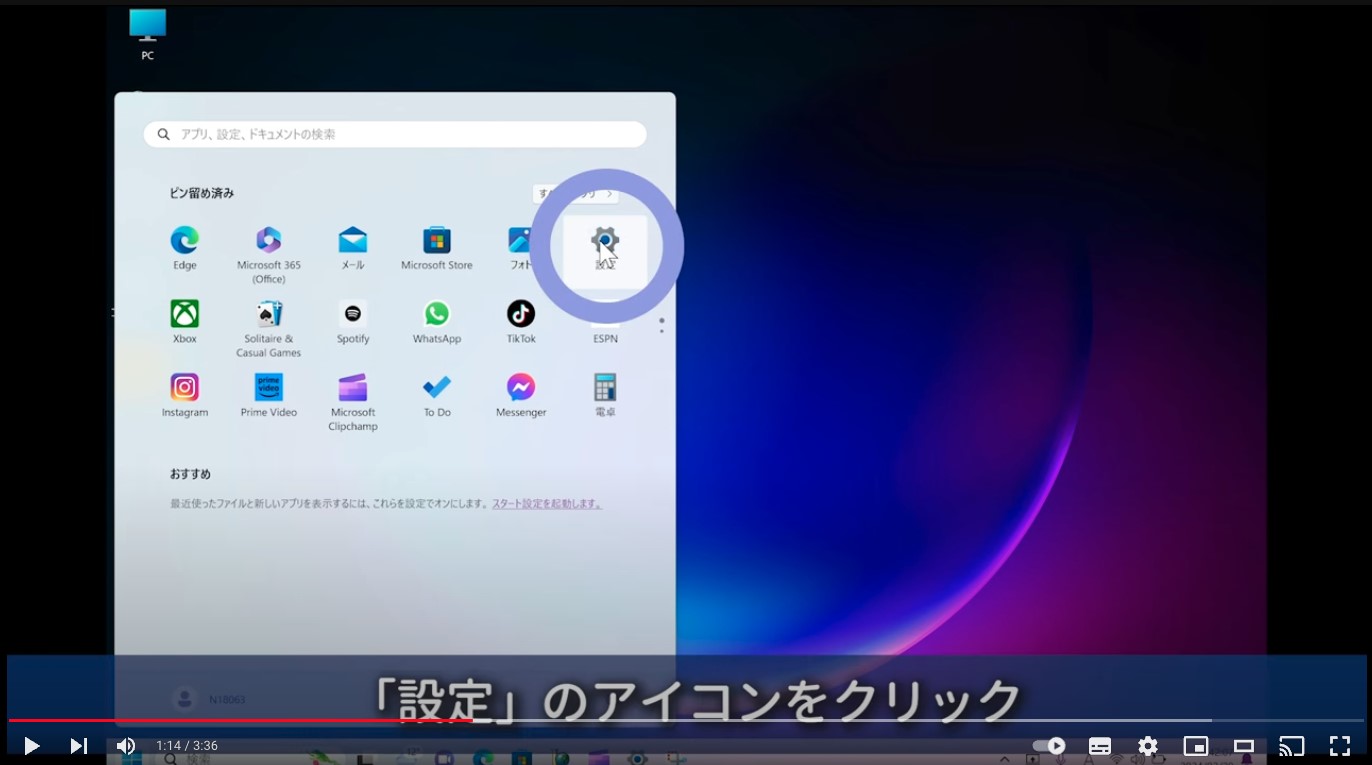Mute the video volume
This screenshot has width=1372, height=765.
125,745
